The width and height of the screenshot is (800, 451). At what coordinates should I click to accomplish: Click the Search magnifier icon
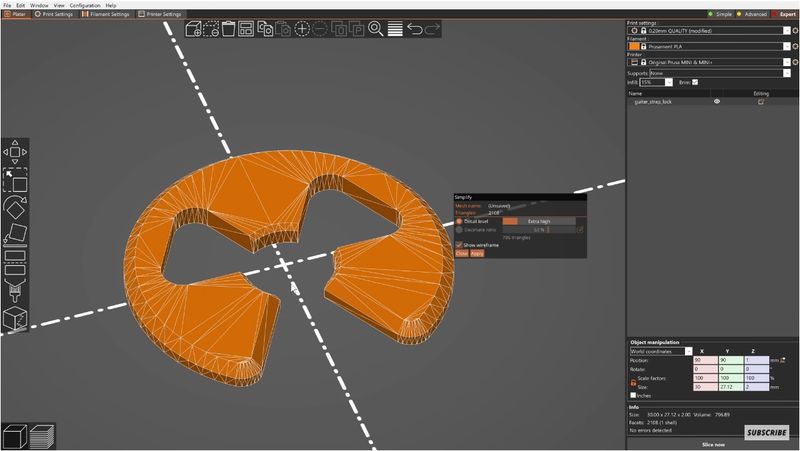pos(376,29)
